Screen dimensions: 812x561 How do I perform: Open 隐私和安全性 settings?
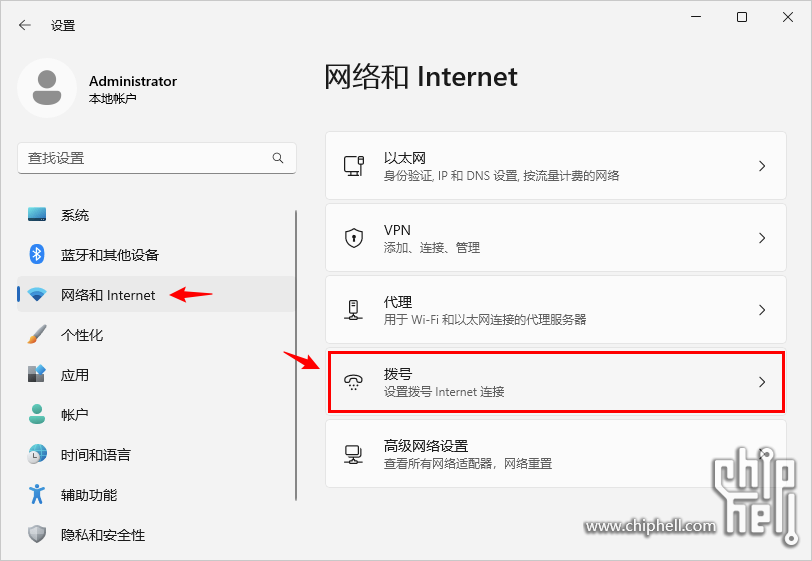157,535
